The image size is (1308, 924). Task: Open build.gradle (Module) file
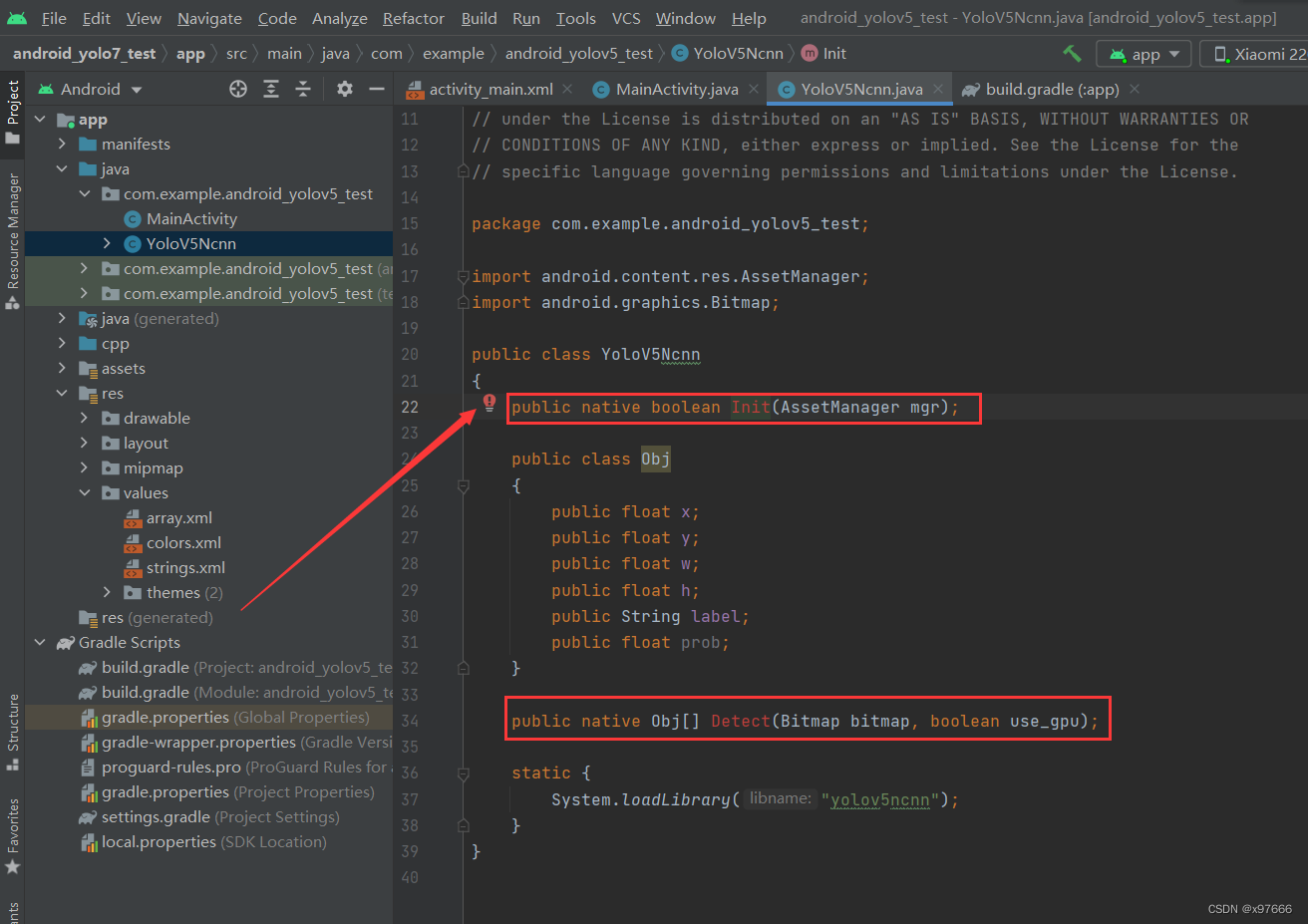[235, 692]
